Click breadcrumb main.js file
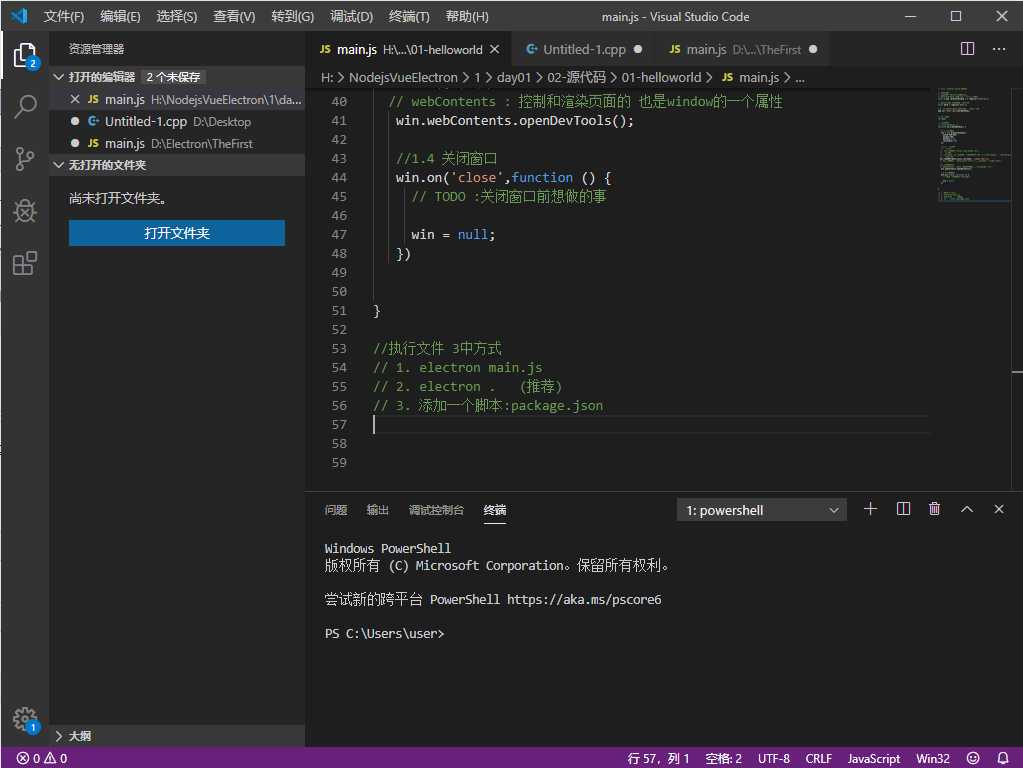The height and width of the screenshot is (768, 1023). [751, 78]
